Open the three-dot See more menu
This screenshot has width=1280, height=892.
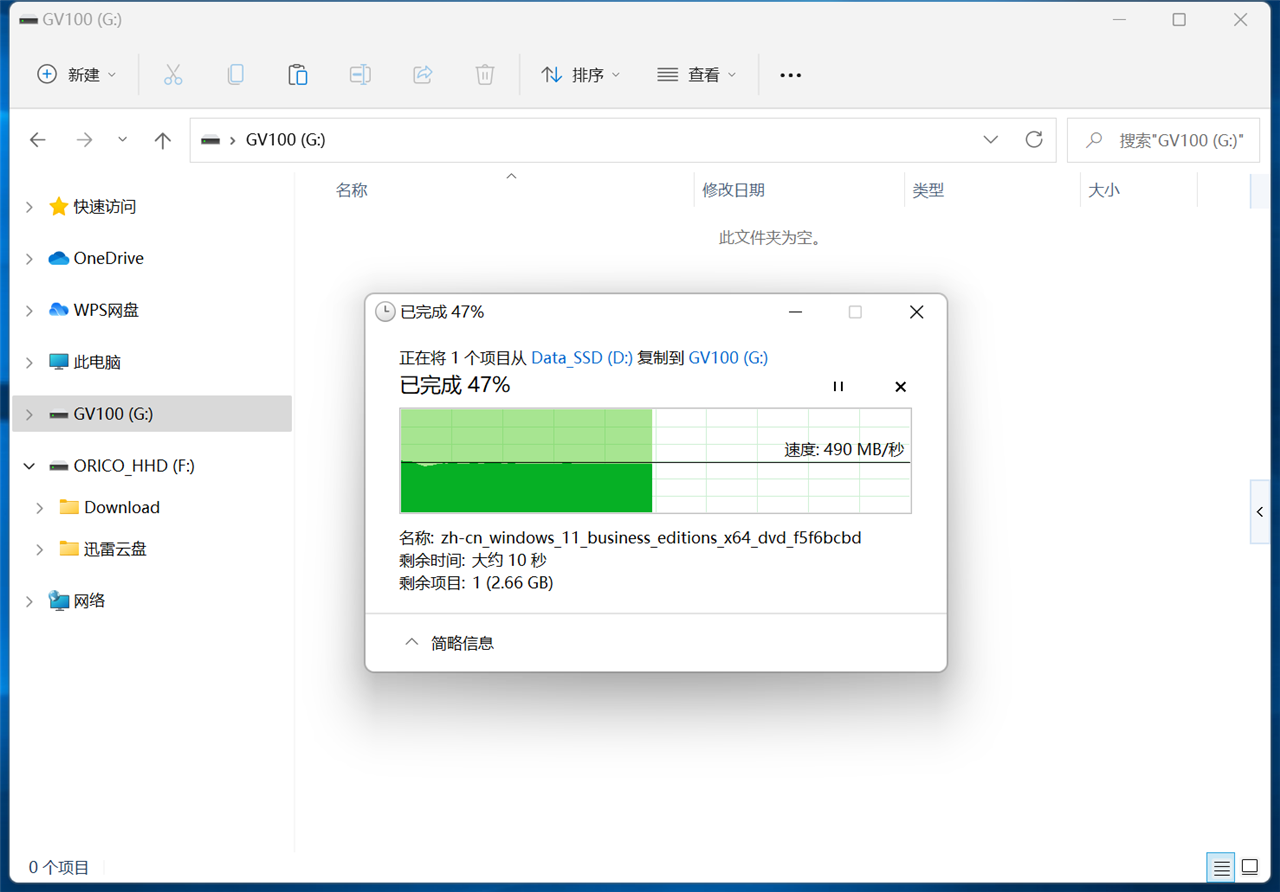pos(790,75)
